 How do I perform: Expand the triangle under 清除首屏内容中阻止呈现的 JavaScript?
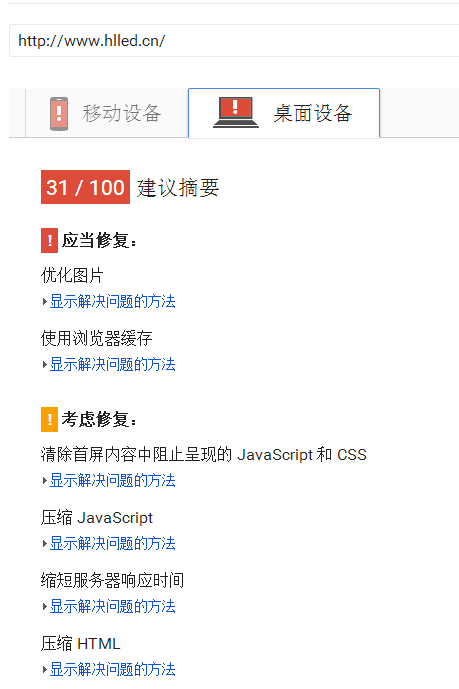45,481
